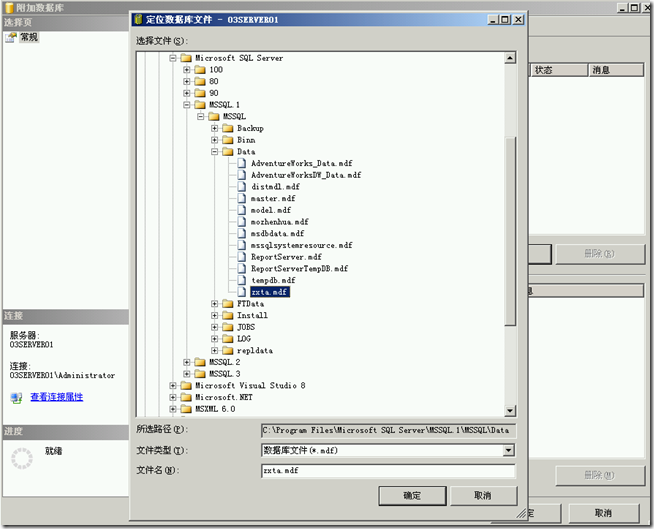Click the 文件名 input field
Screen dimensions: 654x529
click(388, 471)
